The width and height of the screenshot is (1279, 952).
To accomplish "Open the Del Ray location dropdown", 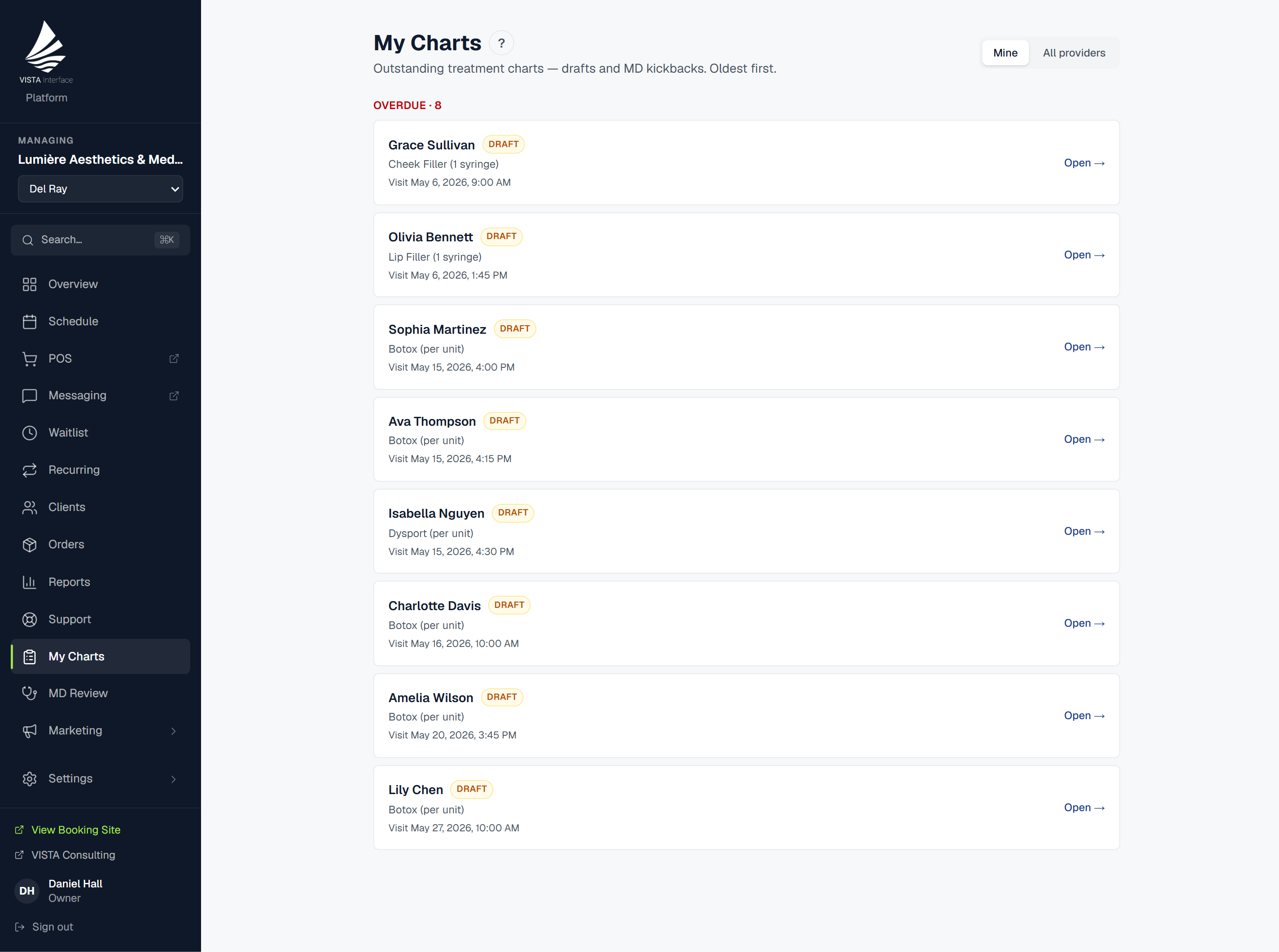I will click(x=100, y=189).
